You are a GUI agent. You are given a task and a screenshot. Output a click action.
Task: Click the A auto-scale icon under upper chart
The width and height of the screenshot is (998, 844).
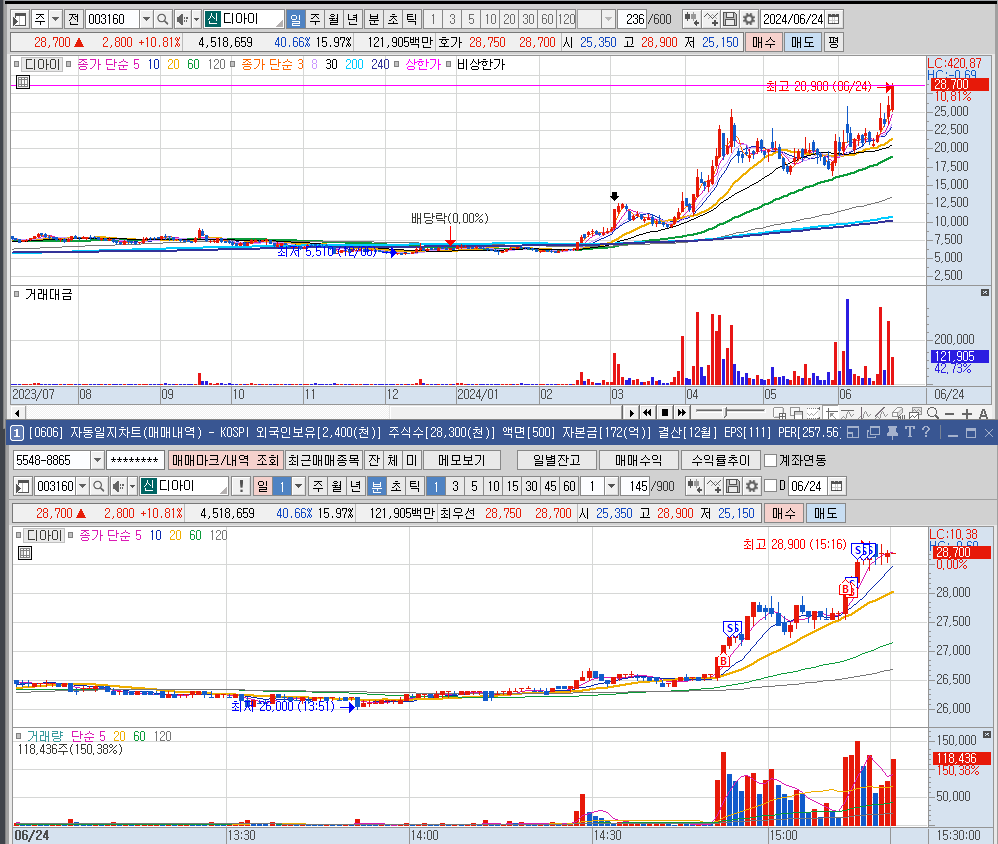pos(983,413)
